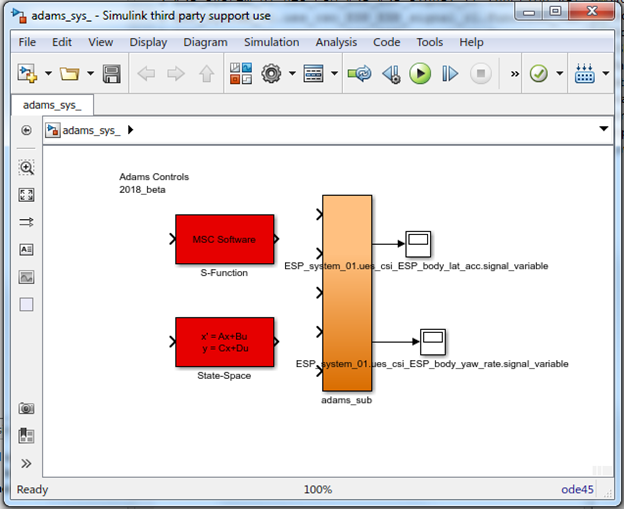Click Fit to View icon in palette
Image resolution: width=624 pixels, height=509 pixels.
click(x=26, y=195)
